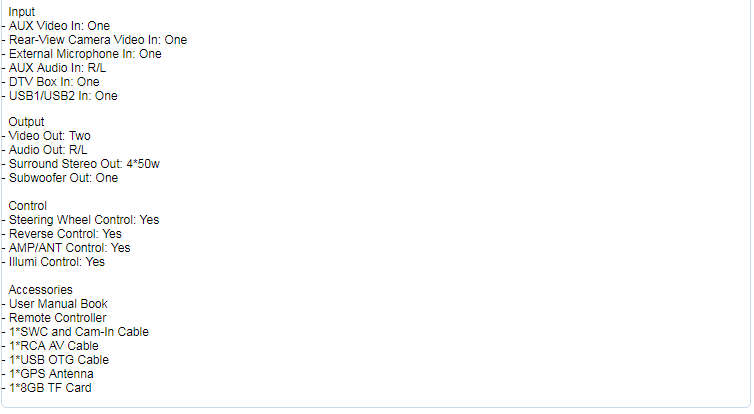Screen dimensions: 754x414
Task: Click Subwoofer Out: One line
Action: tap(60, 178)
